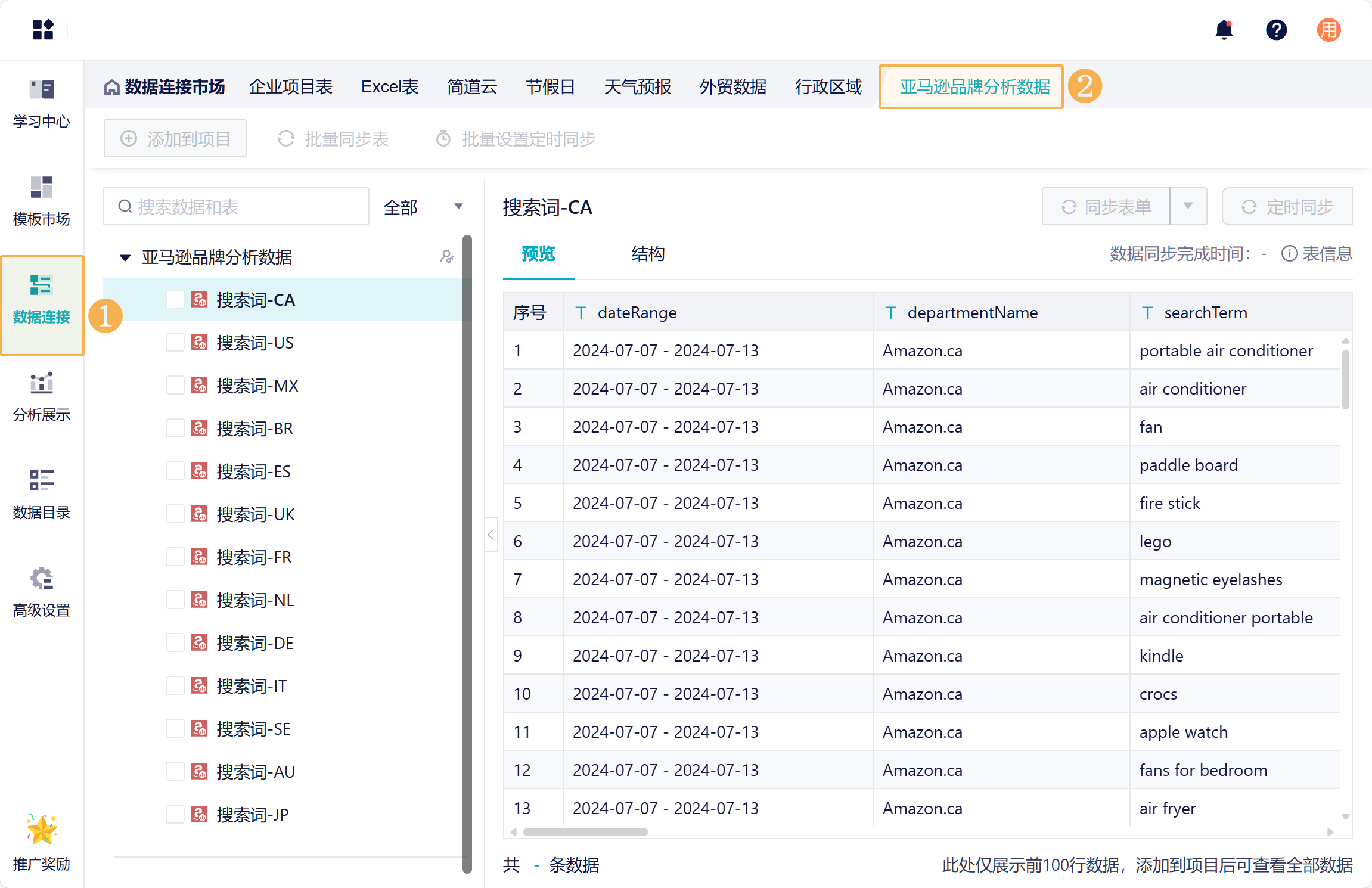Open the notification bell icon
Image resolution: width=1372 pixels, height=888 pixels.
(x=1224, y=30)
